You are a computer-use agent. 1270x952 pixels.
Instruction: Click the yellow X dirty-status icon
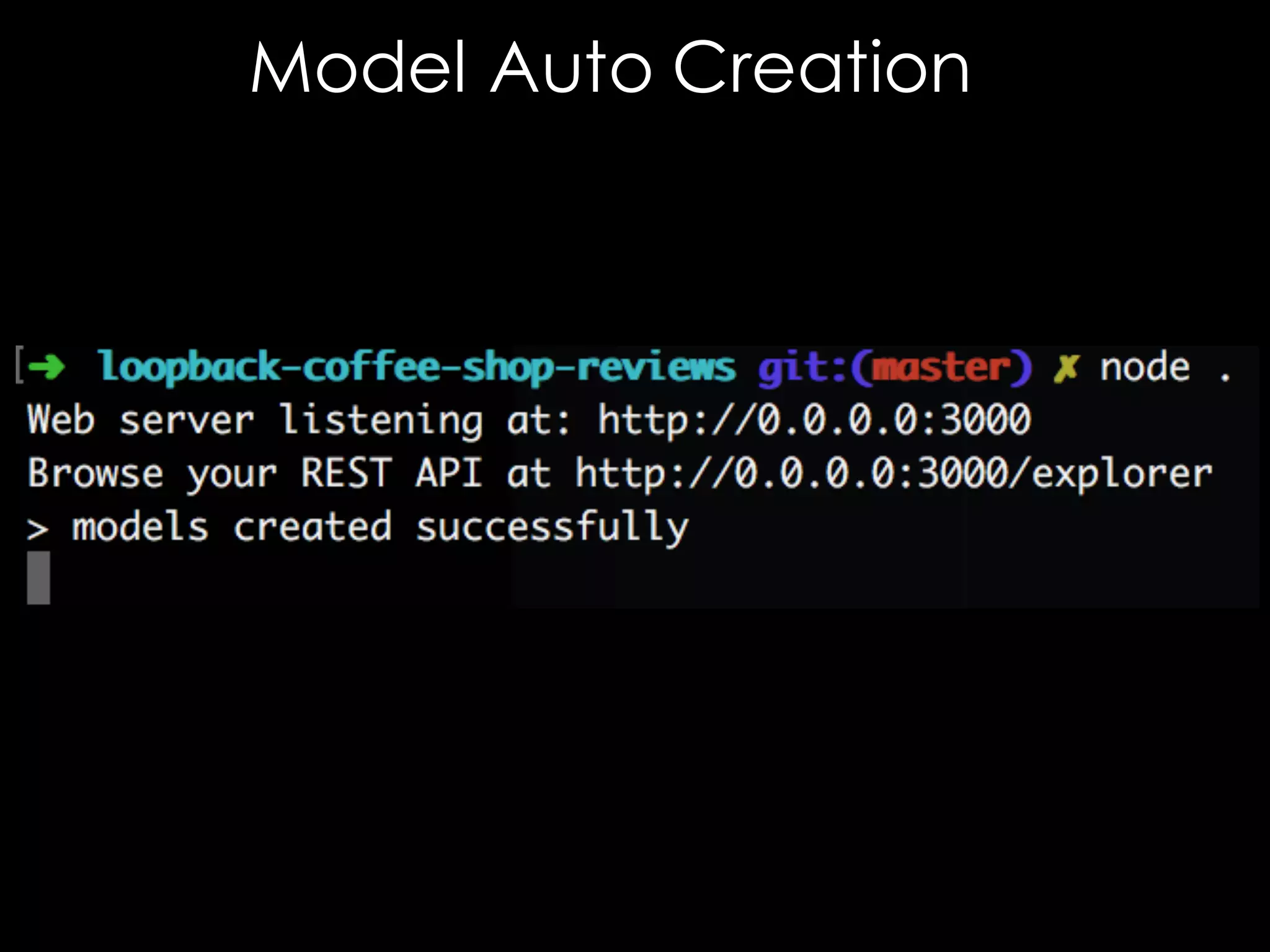[1066, 369]
